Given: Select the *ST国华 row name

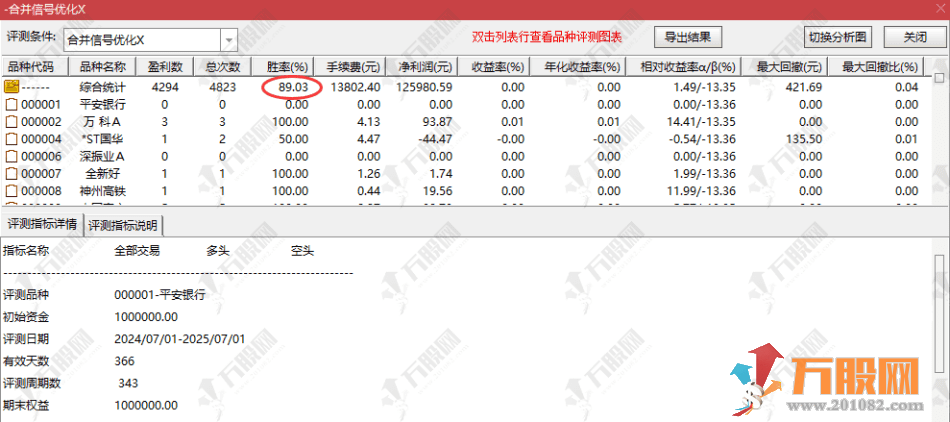Looking at the screenshot, I should (x=102, y=139).
